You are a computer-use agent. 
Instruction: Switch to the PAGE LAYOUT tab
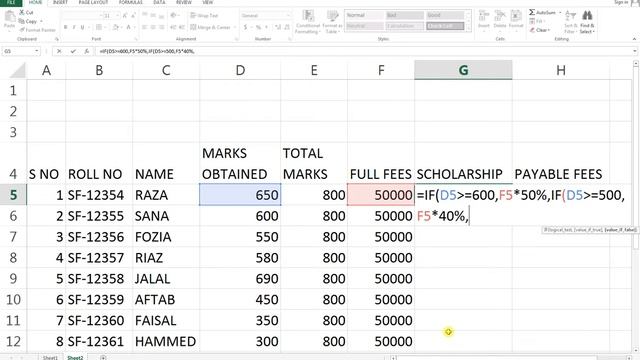click(93, 2)
